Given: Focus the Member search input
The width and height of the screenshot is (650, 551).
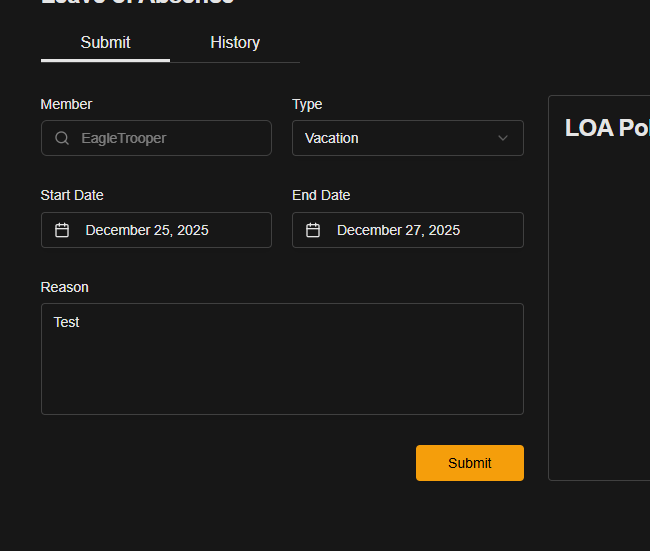Looking at the screenshot, I should (170, 138).
